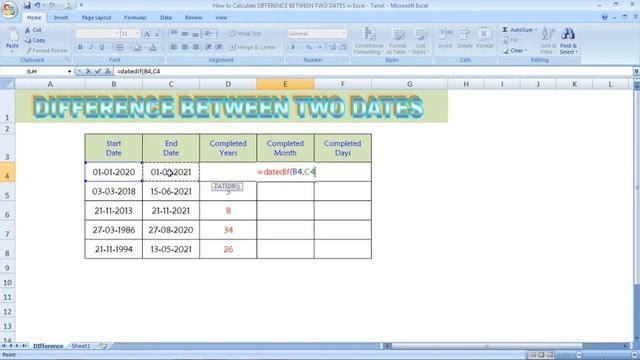Open Sort & Filter options
The image size is (640, 360).
pos(548,40)
